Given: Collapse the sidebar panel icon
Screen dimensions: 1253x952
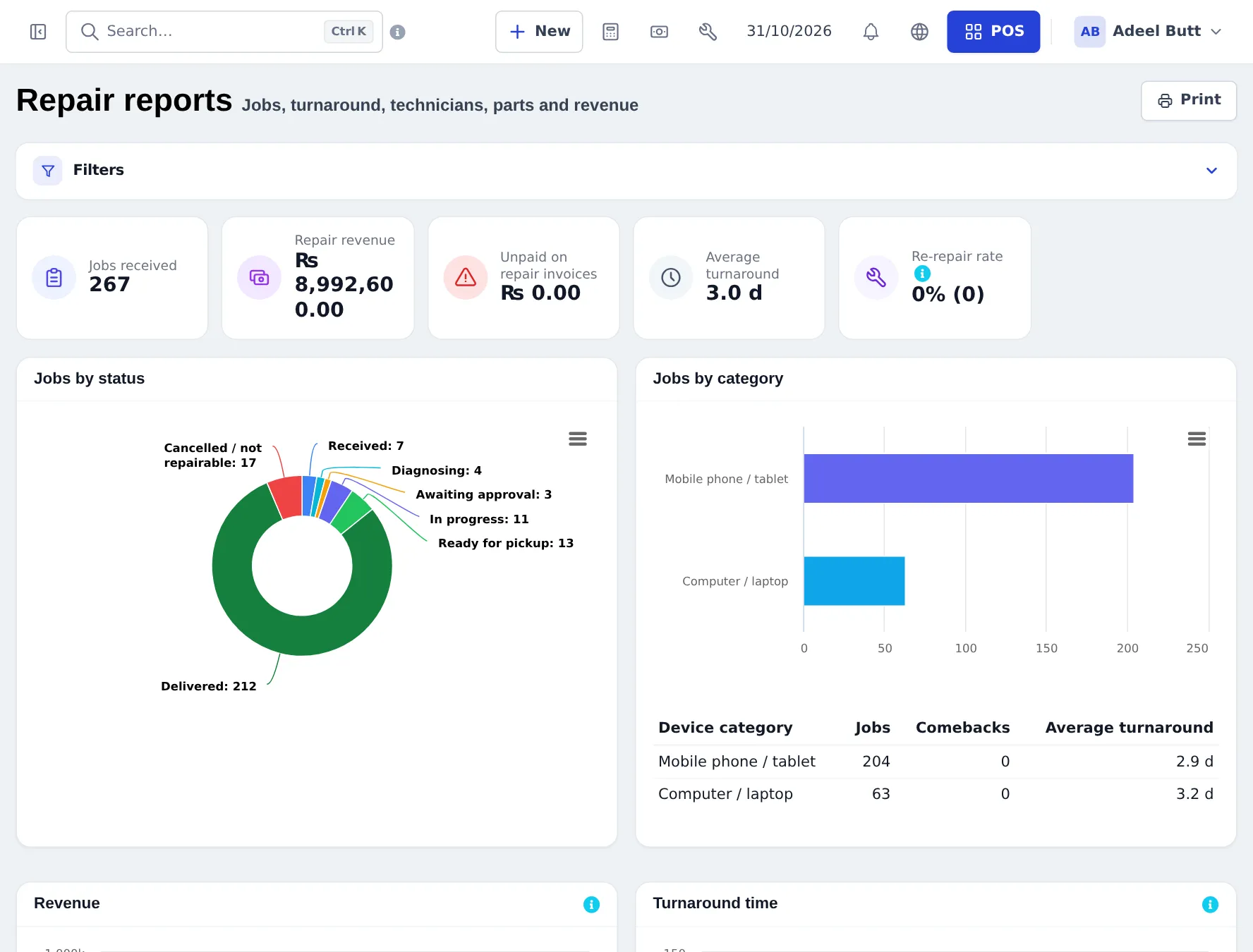Looking at the screenshot, I should point(38,32).
